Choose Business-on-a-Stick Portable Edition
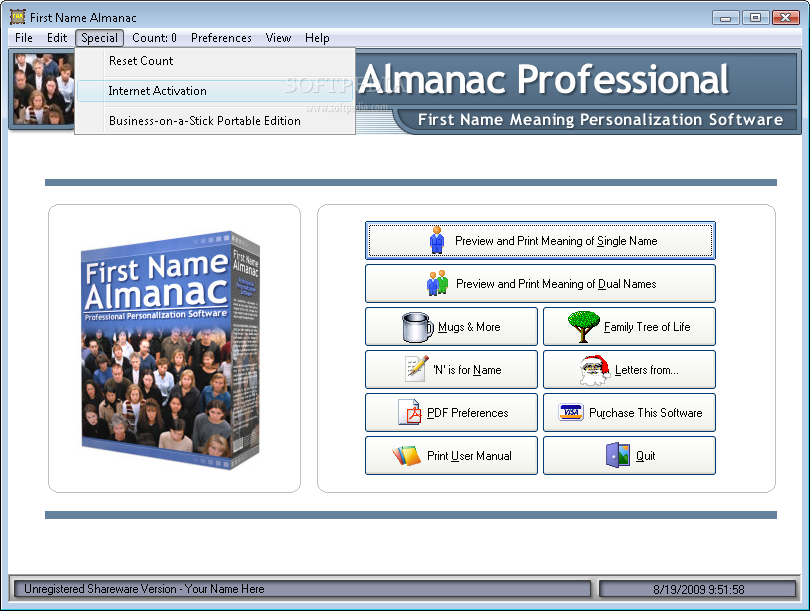Image resolution: width=810 pixels, height=611 pixels. pyautogui.click(x=215, y=121)
